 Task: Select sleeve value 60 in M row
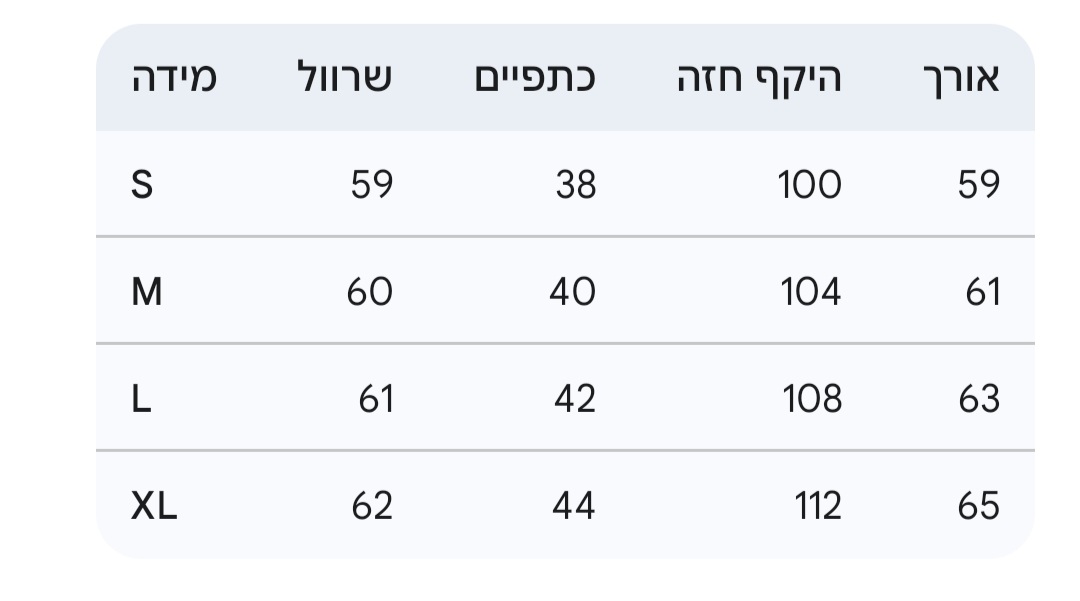[370, 292]
